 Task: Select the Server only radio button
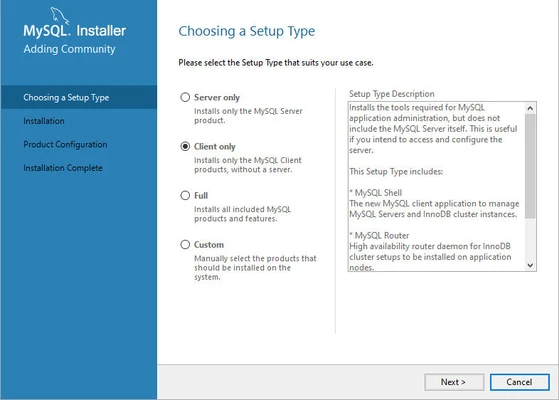185,97
